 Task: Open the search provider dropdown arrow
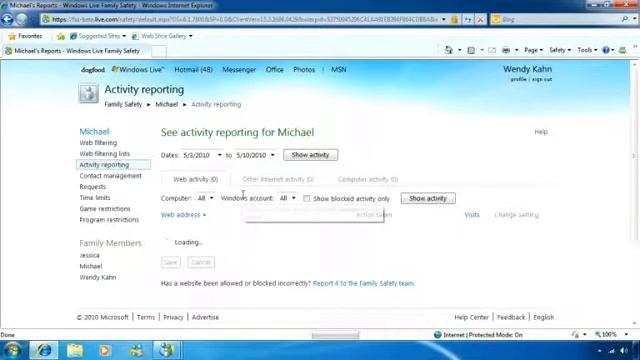[635, 19]
